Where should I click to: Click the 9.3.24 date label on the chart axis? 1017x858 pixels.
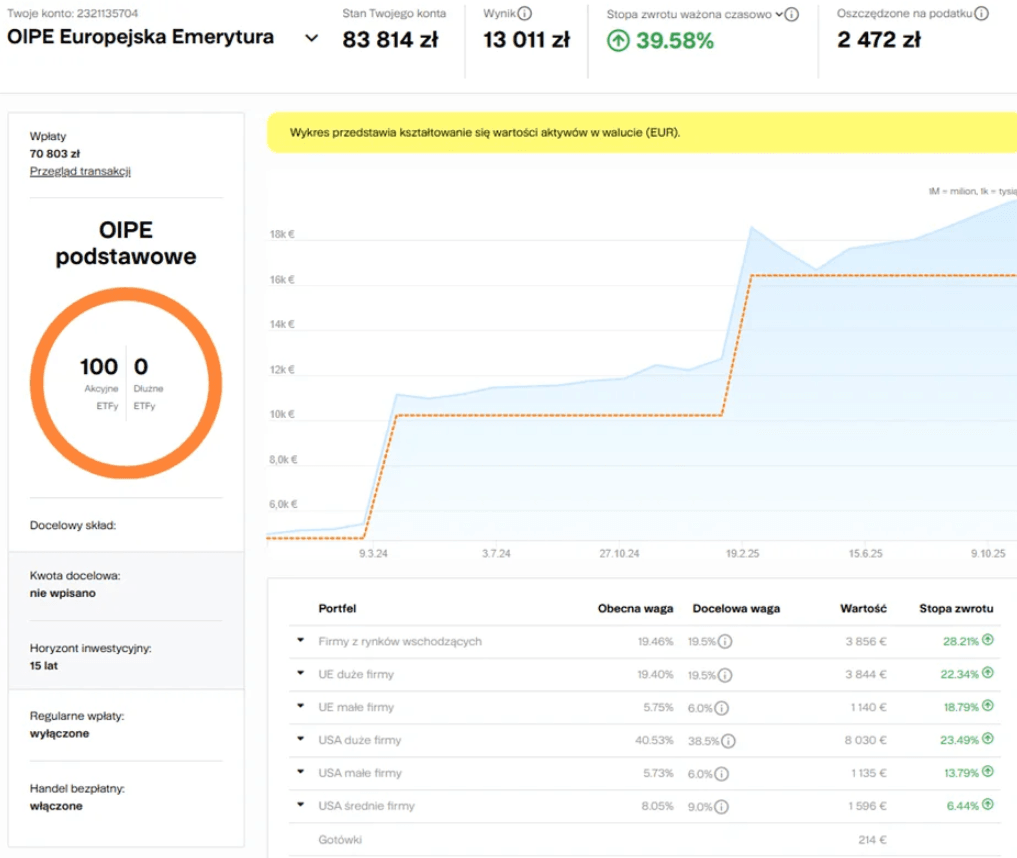pyautogui.click(x=373, y=553)
